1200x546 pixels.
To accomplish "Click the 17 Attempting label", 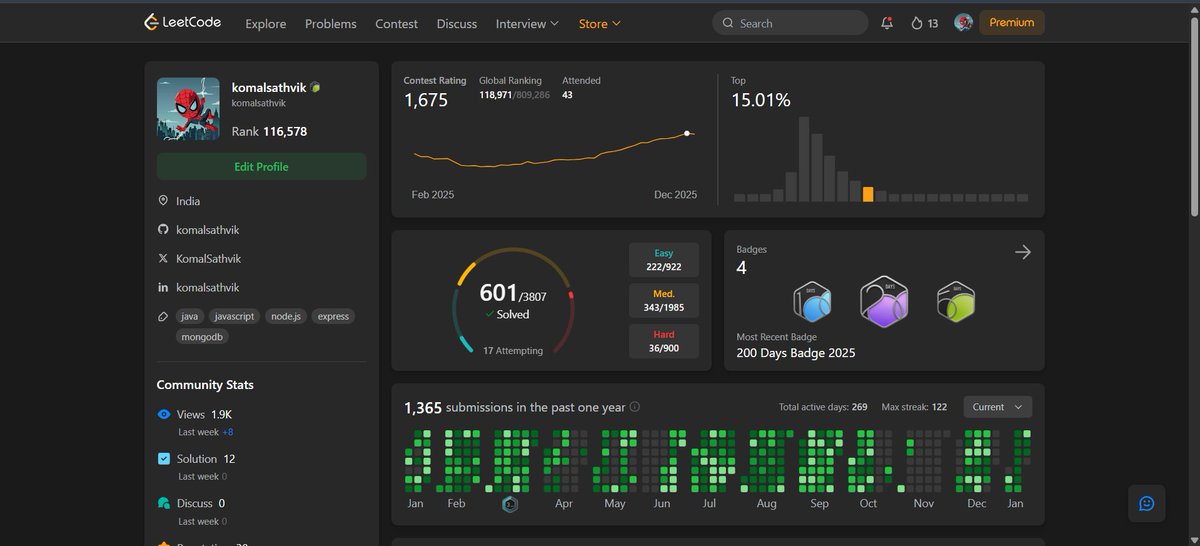I will click(x=513, y=351).
